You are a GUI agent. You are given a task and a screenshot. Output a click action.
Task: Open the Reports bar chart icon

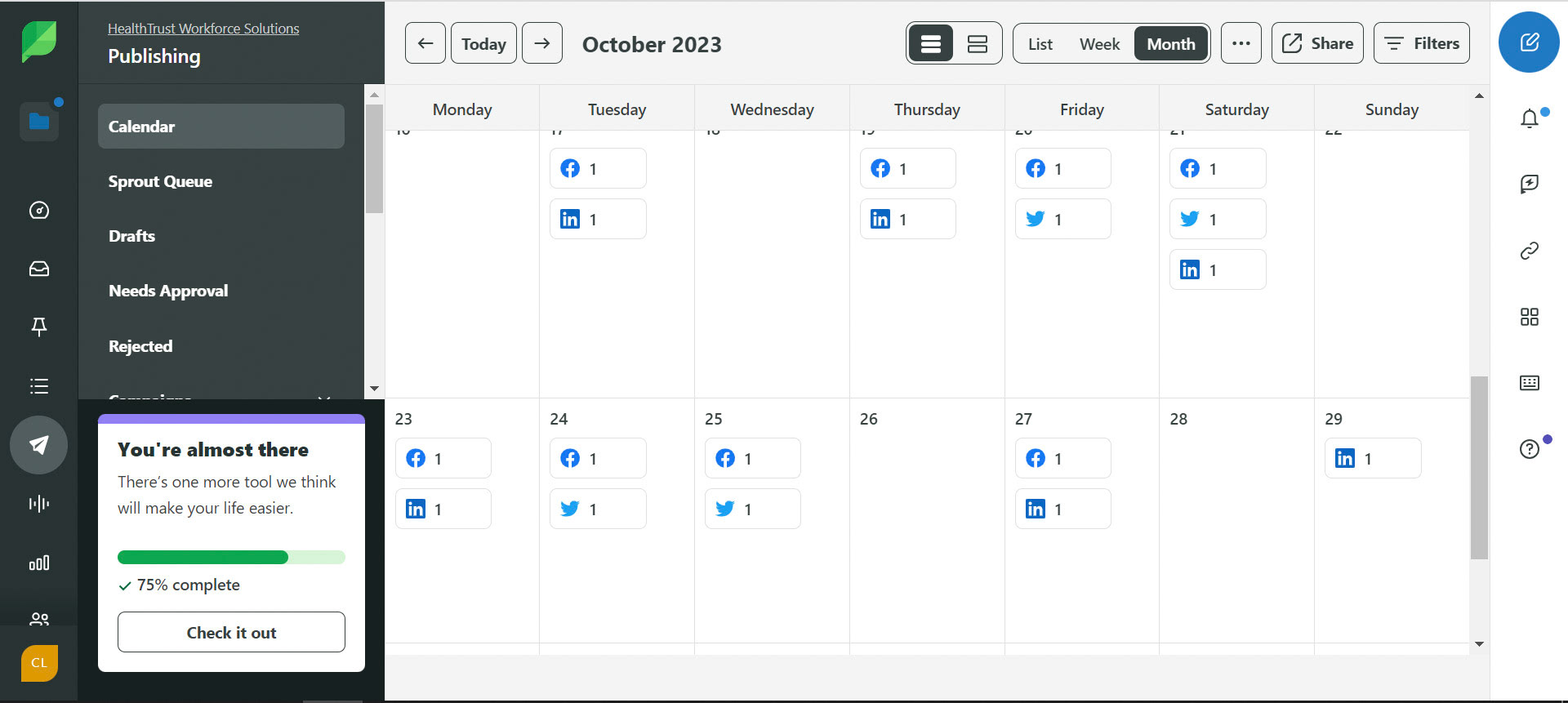click(39, 563)
